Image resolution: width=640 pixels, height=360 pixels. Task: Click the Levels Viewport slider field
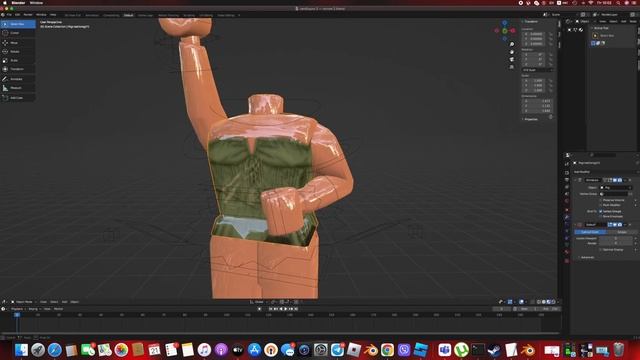click(616, 238)
